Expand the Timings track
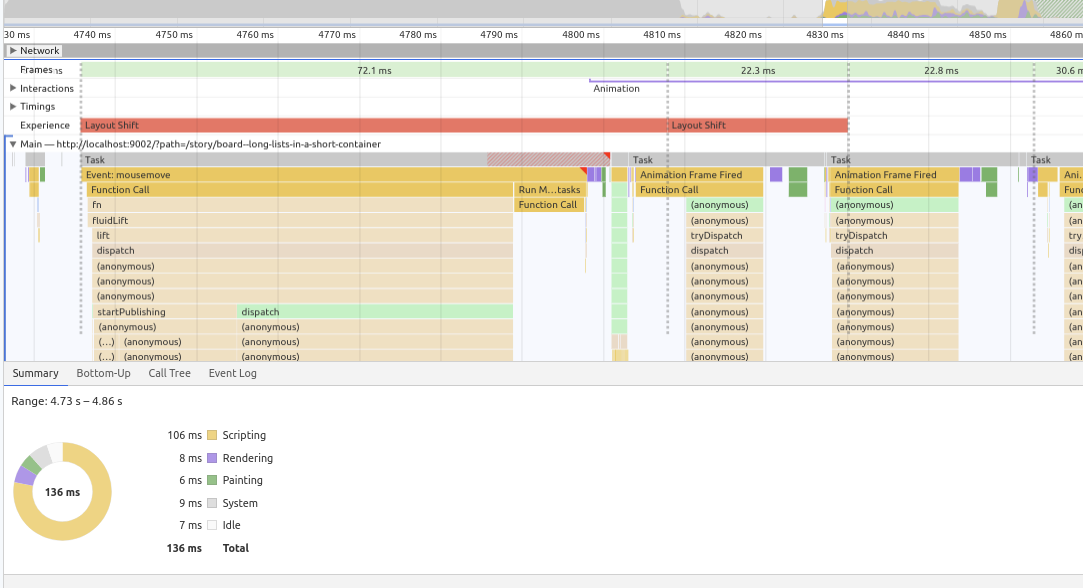The image size is (1083, 588). tap(12, 106)
